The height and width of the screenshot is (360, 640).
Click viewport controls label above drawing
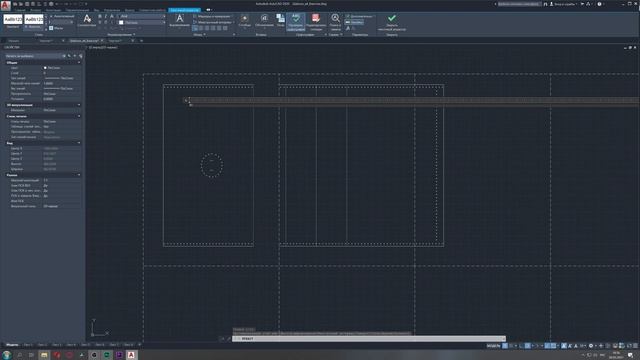103,47
